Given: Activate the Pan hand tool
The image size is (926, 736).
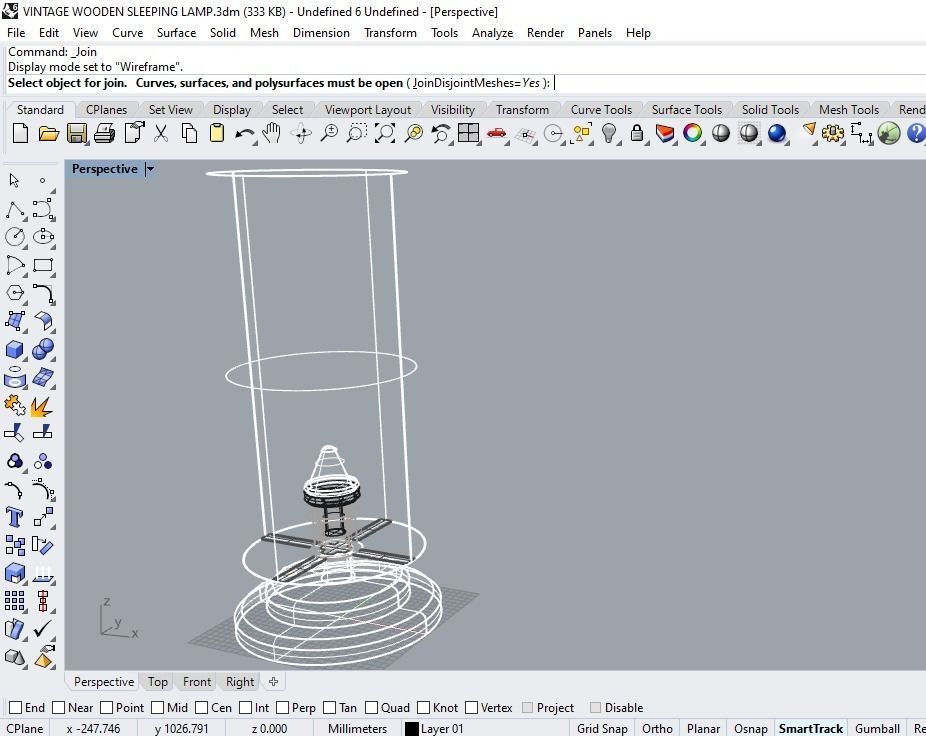Looking at the screenshot, I should [271, 133].
